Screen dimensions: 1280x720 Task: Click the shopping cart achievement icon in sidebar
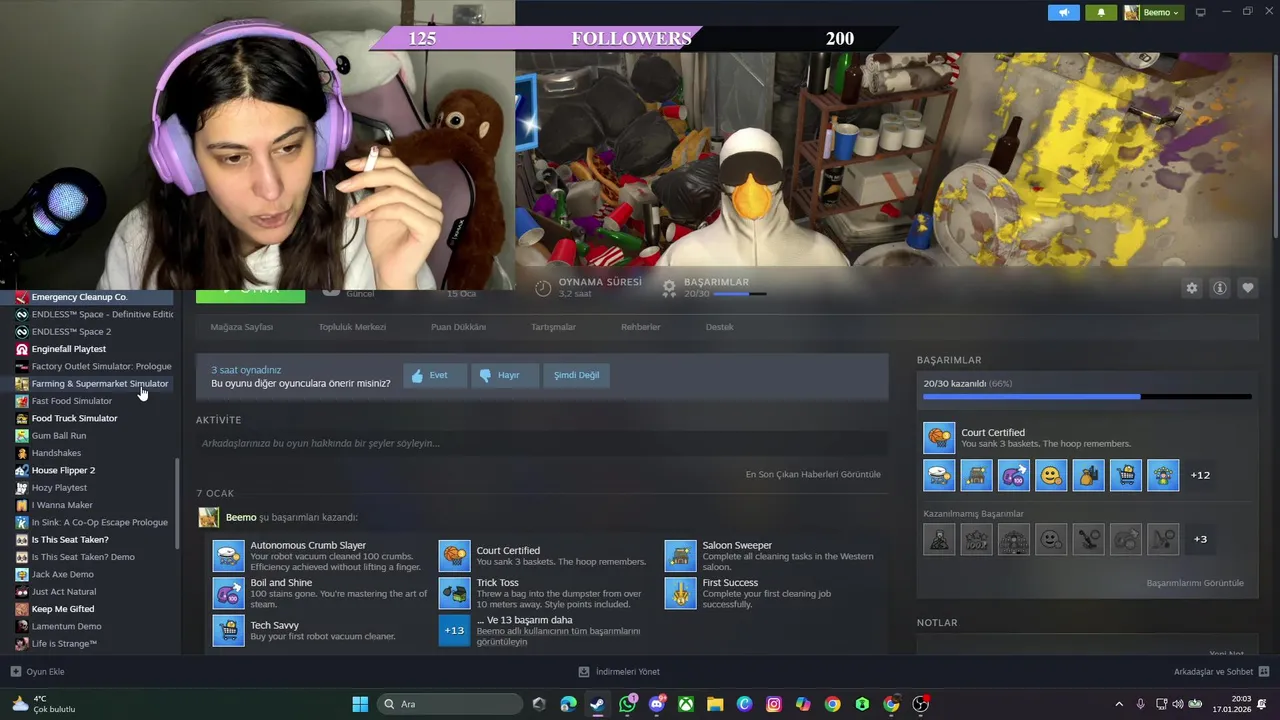[1126, 475]
